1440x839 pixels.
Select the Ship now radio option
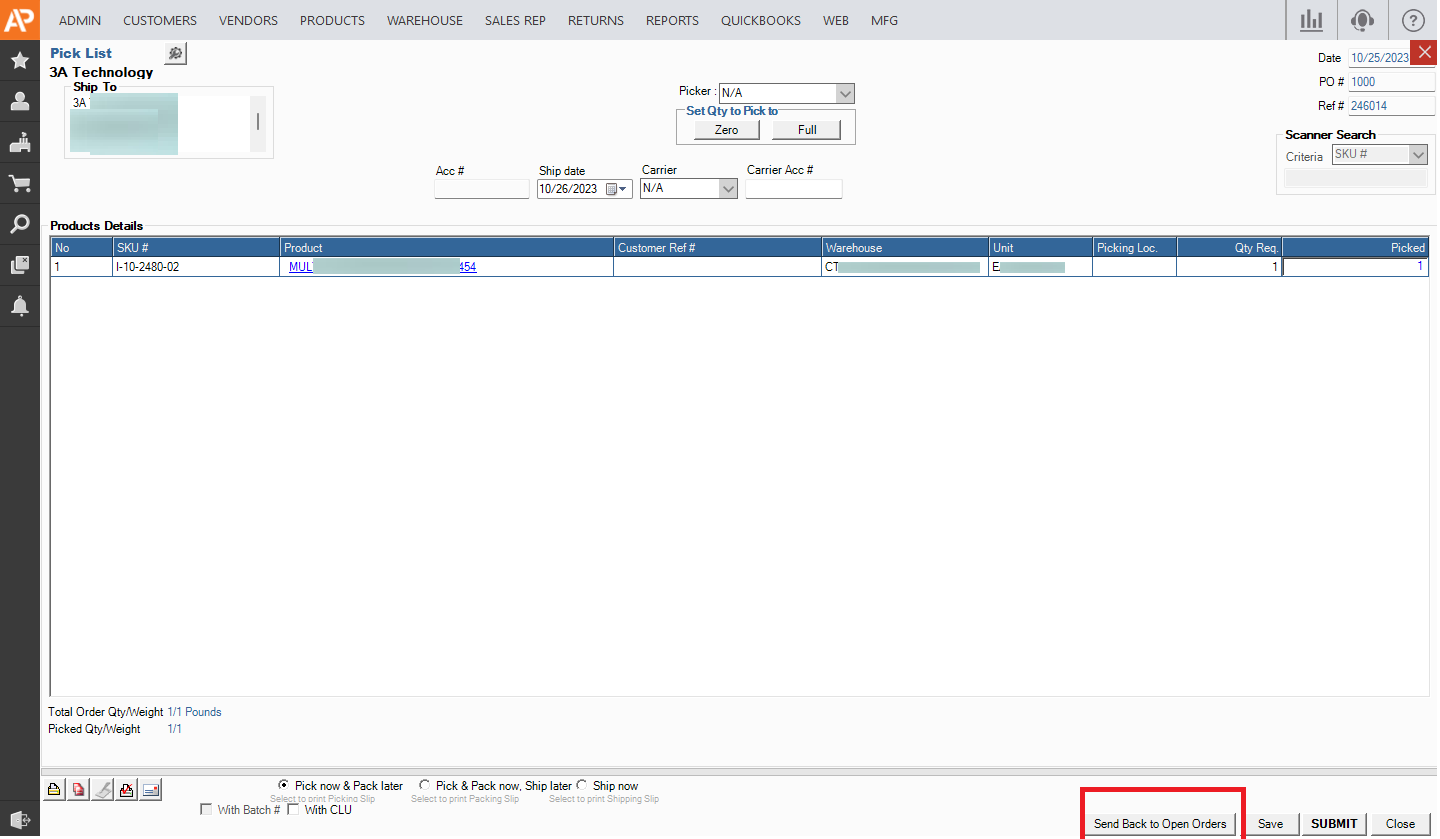point(582,786)
